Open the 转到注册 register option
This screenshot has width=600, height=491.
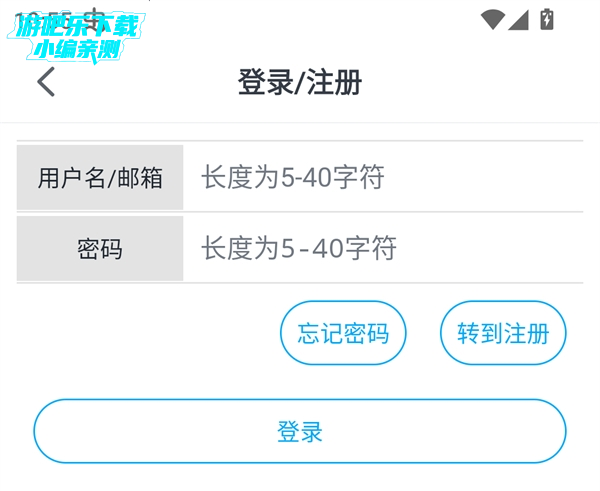point(503,333)
